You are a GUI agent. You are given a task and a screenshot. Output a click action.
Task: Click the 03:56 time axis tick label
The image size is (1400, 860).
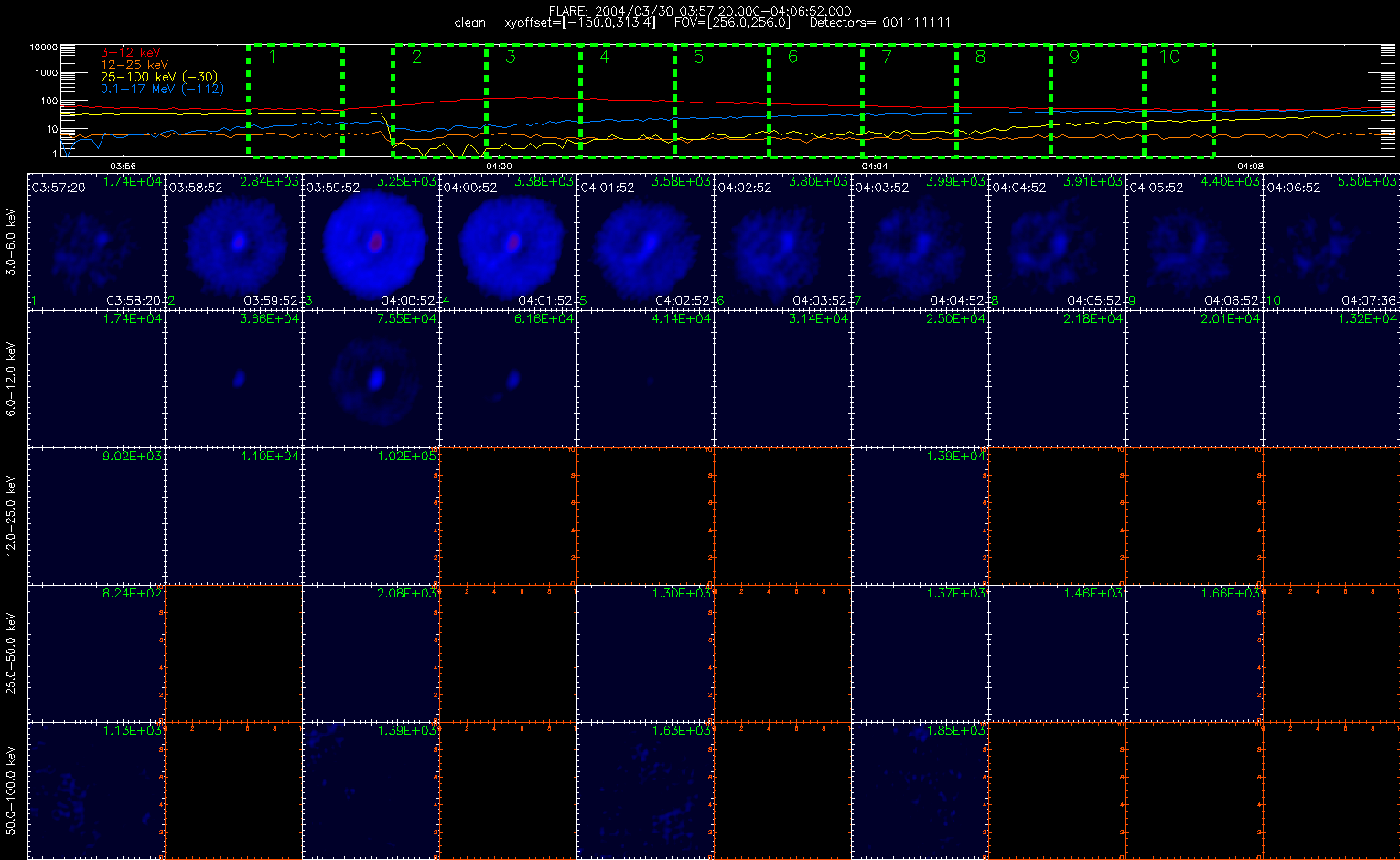click(123, 166)
